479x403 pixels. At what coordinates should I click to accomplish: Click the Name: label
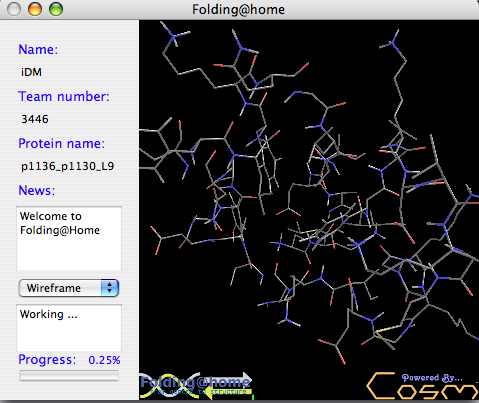click(x=38, y=49)
